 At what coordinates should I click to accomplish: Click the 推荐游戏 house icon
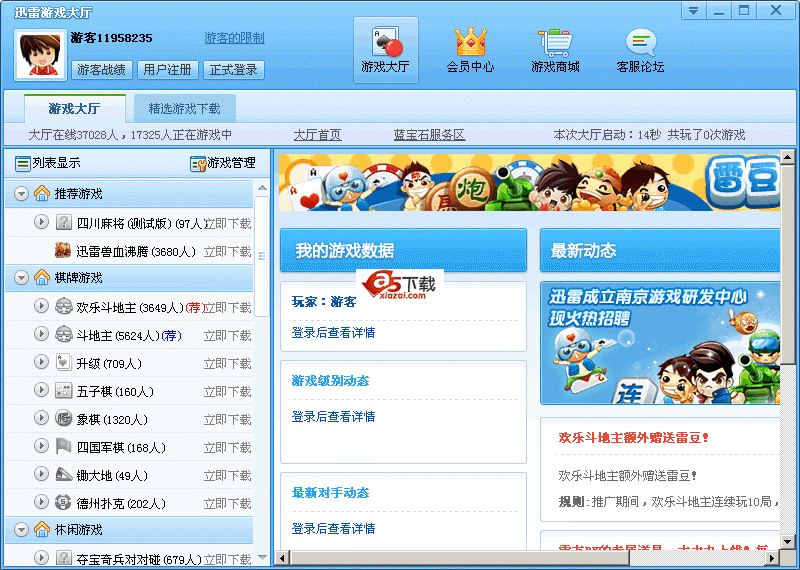(x=42, y=193)
